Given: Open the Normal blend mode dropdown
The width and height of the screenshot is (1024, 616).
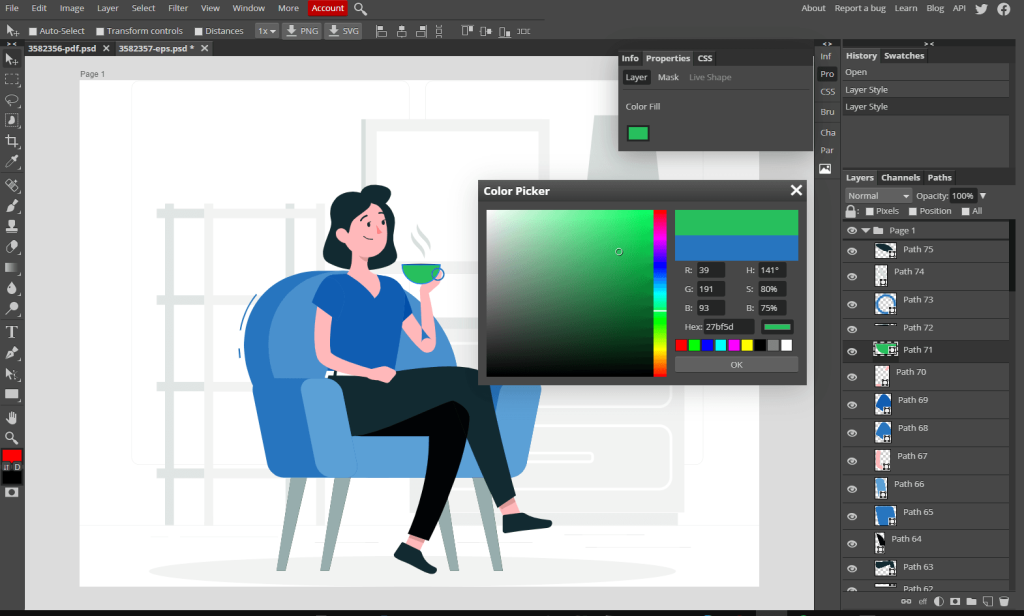Looking at the screenshot, I should pos(878,196).
